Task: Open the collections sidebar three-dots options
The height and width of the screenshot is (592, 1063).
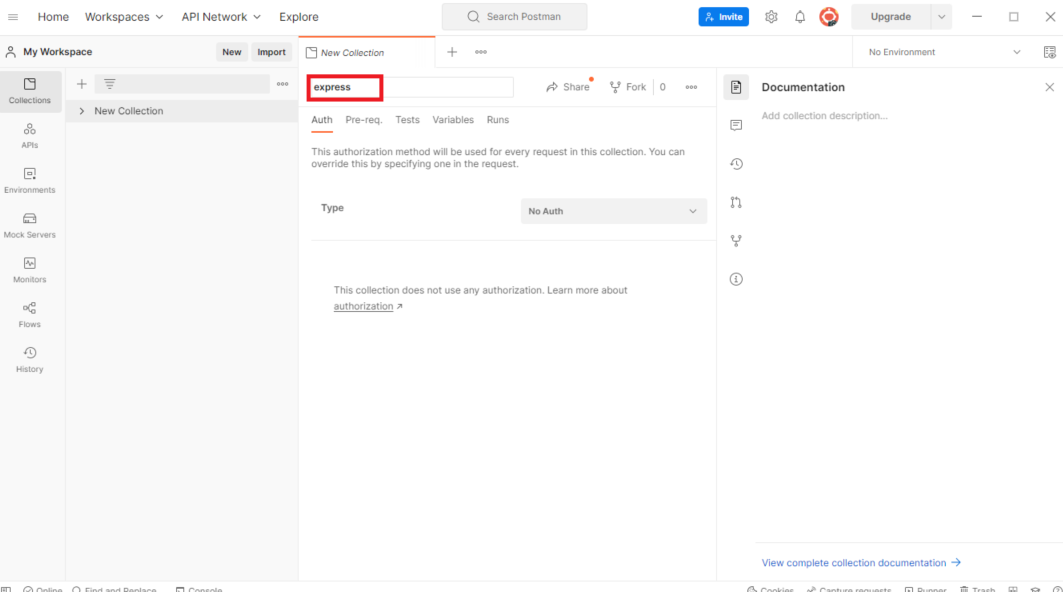Action: 283,84
